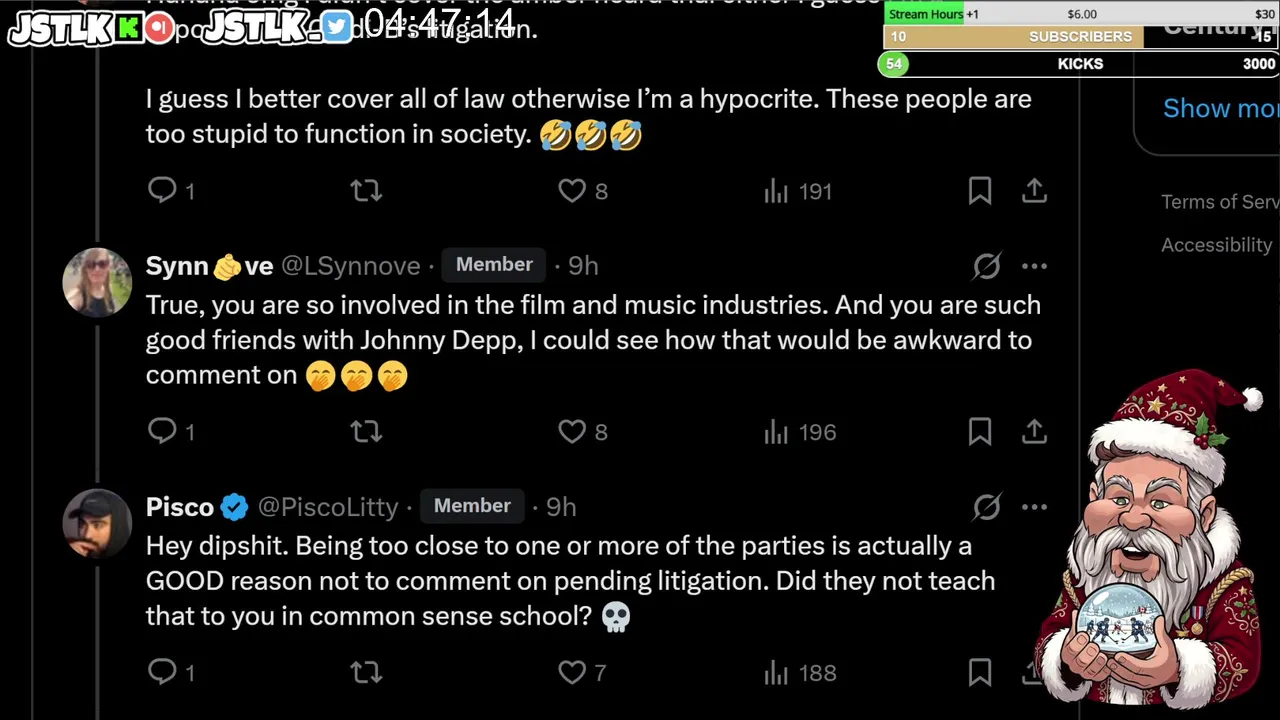This screenshot has height=720, width=1280.
Task: Open Grok icon on Synnove's tweet
Action: pyautogui.click(x=987, y=266)
